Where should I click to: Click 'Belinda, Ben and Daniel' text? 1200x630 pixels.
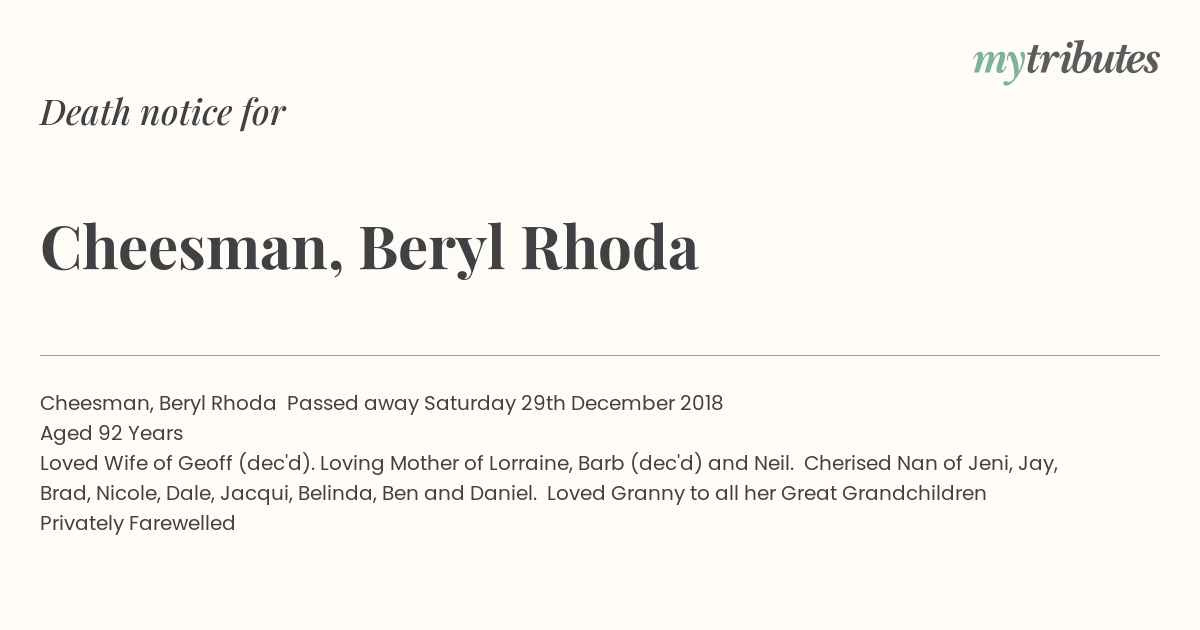(407, 493)
